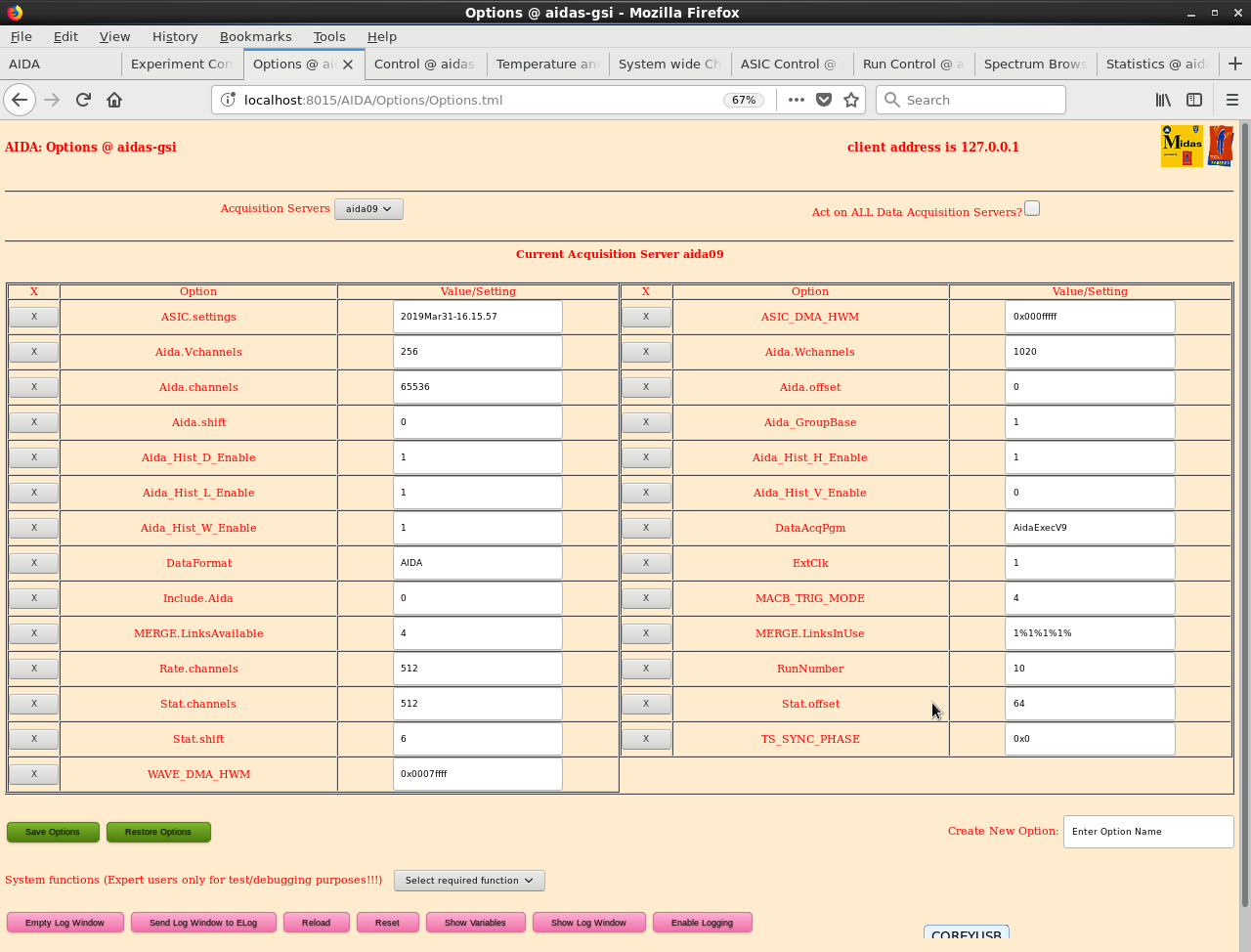Screen dimensions: 1251x952
Task: Open the Bookmarks menu
Action: [x=255, y=36]
